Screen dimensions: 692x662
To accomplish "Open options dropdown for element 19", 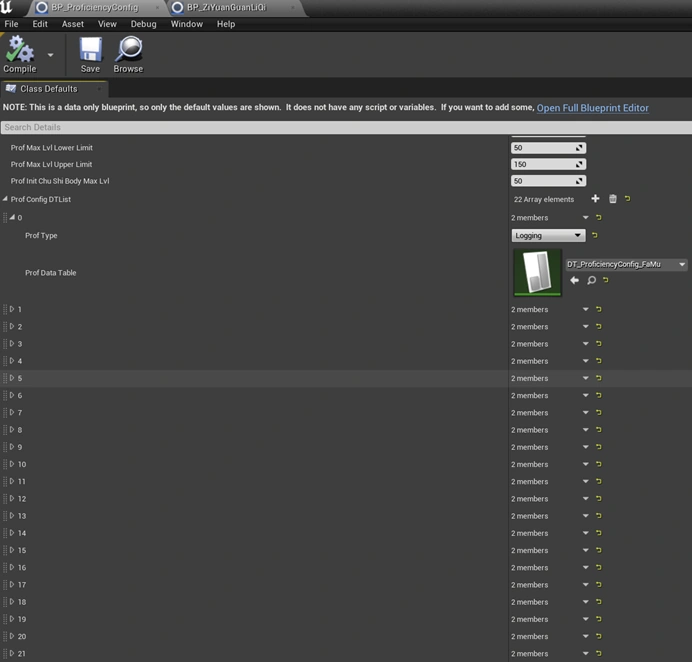I will 585,619.
